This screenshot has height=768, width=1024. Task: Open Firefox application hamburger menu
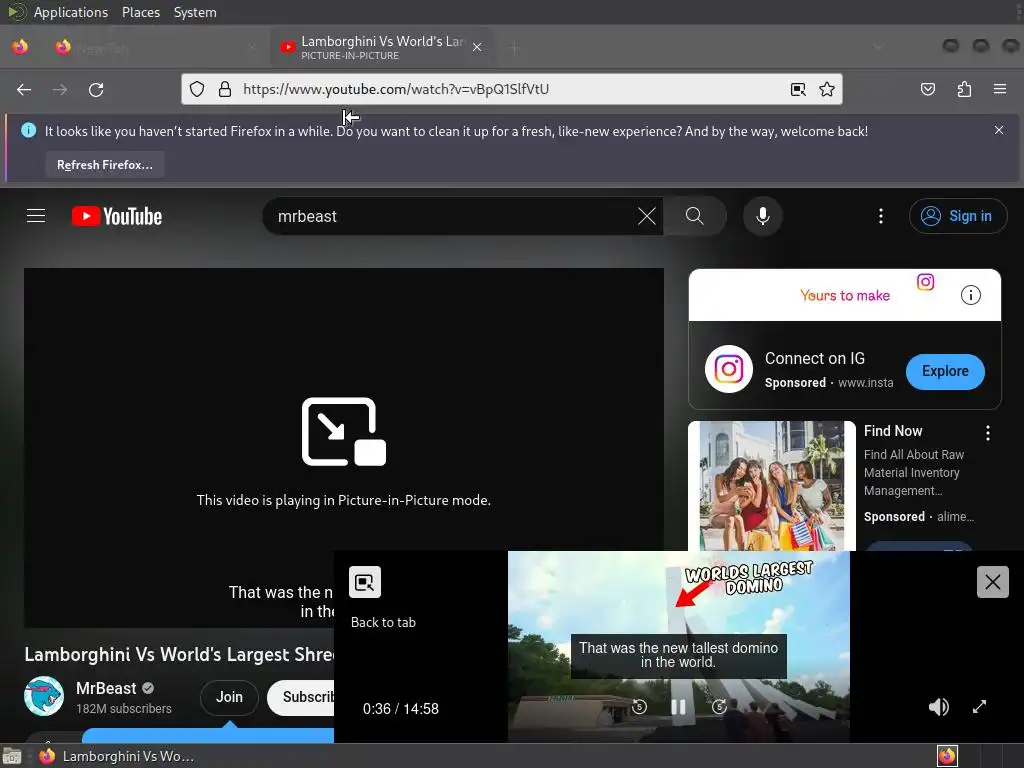[x=1000, y=89]
